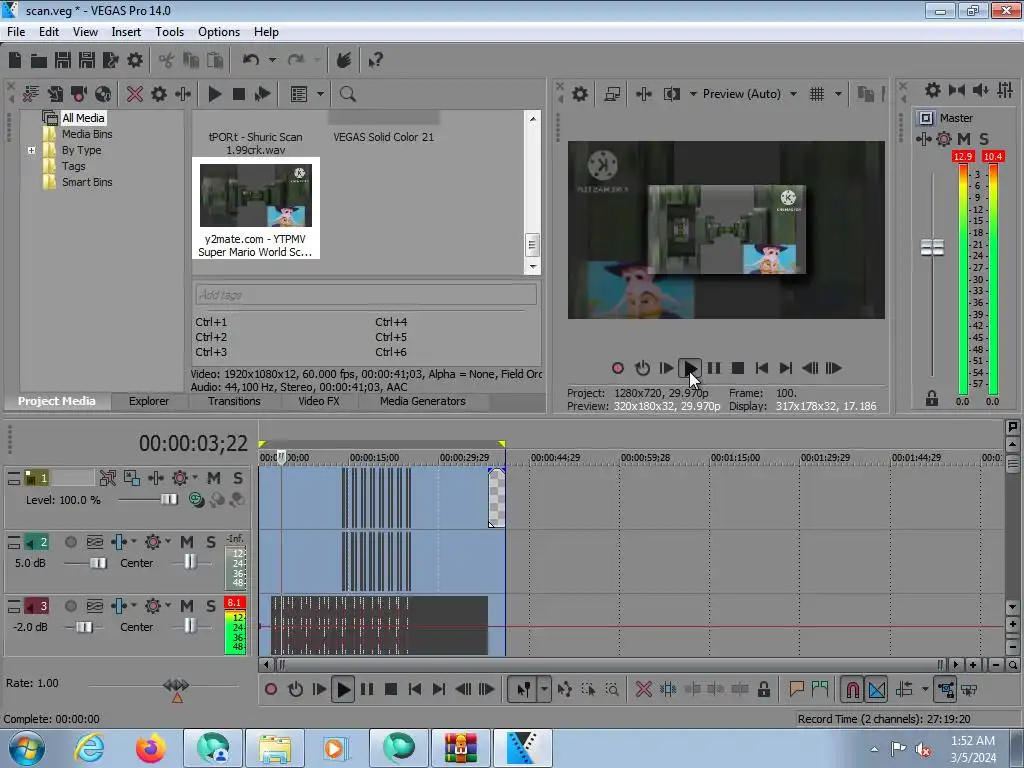Open the Views dropdown arrow in Project Media
This screenshot has width=1024, height=768.
(320, 94)
